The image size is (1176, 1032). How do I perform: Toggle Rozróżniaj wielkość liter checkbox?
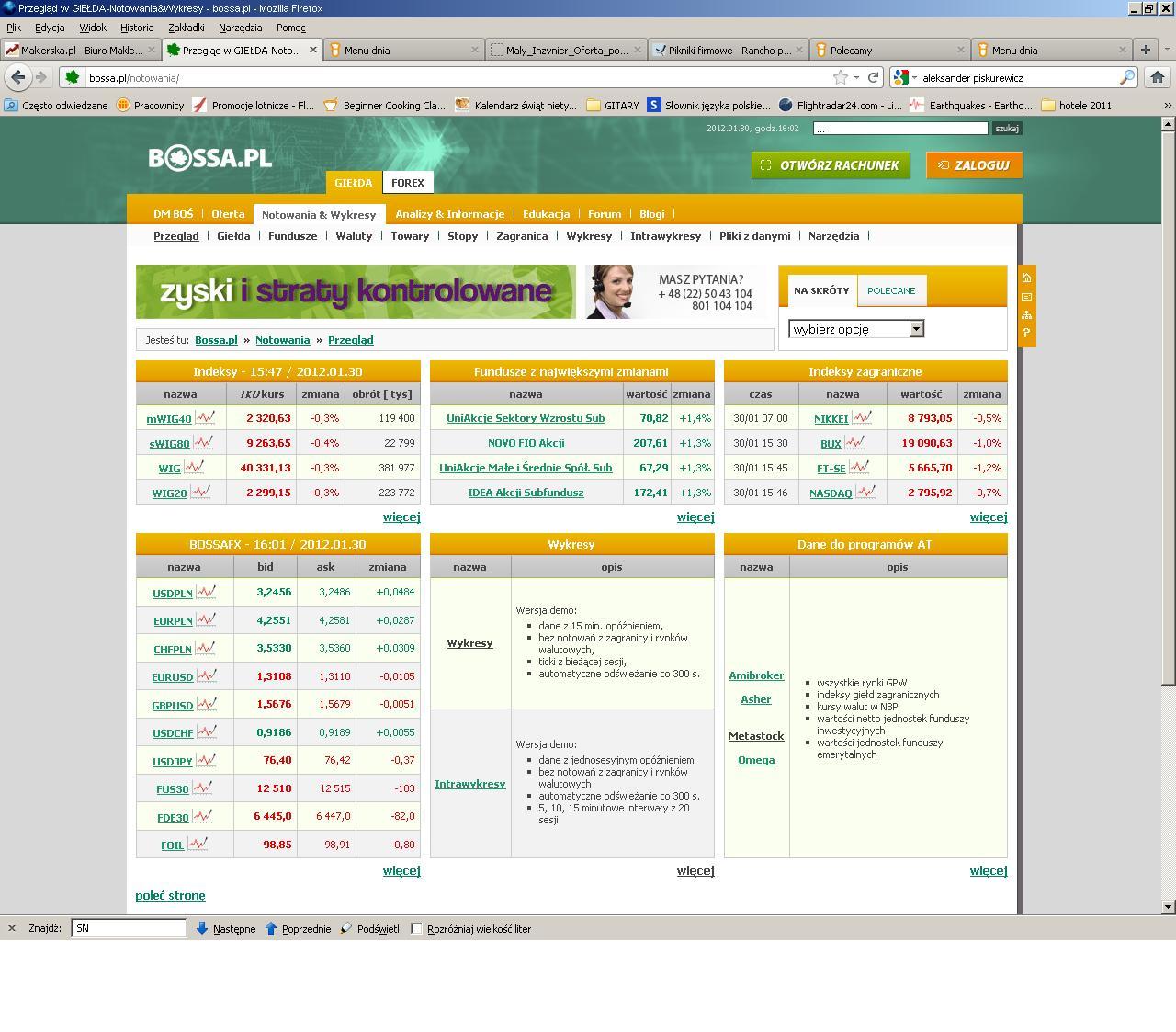pos(416,928)
